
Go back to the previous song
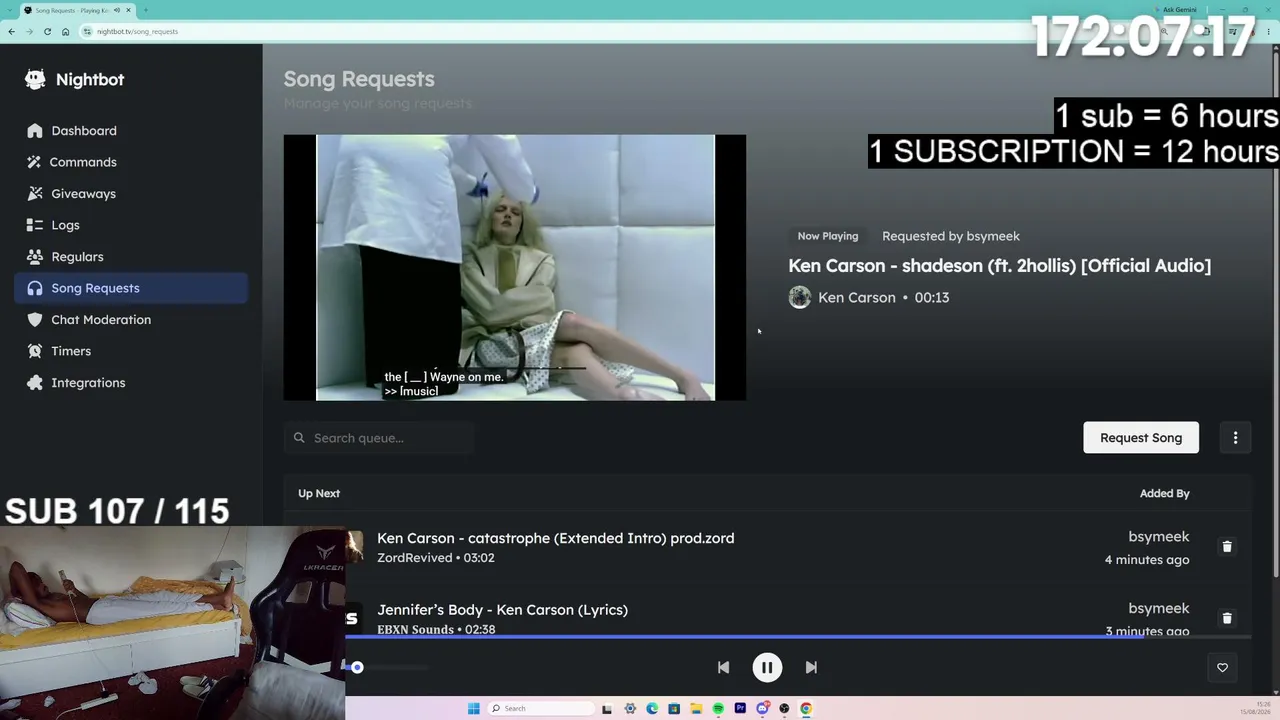pyautogui.click(x=723, y=667)
